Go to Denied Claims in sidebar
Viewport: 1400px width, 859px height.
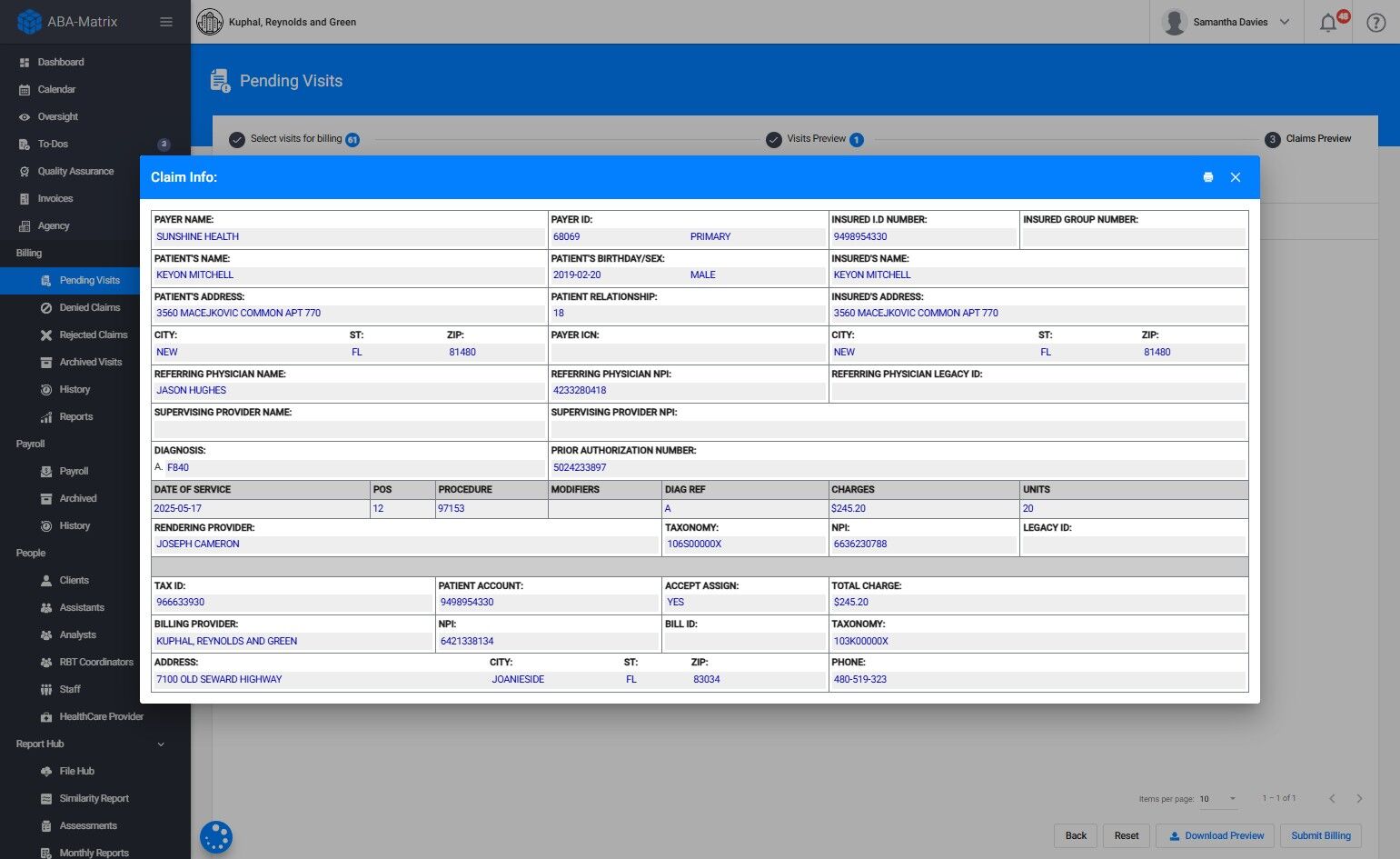pos(89,307)
